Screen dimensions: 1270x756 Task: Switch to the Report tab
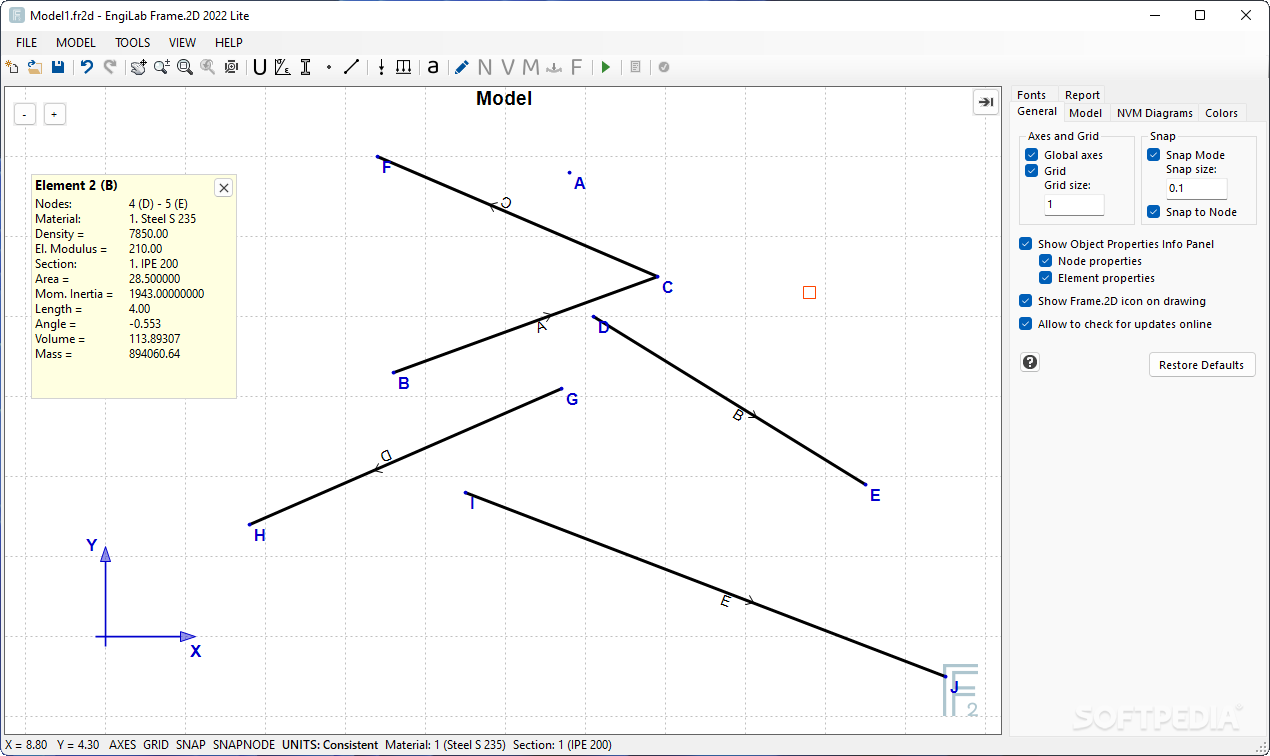(1082, 95)
